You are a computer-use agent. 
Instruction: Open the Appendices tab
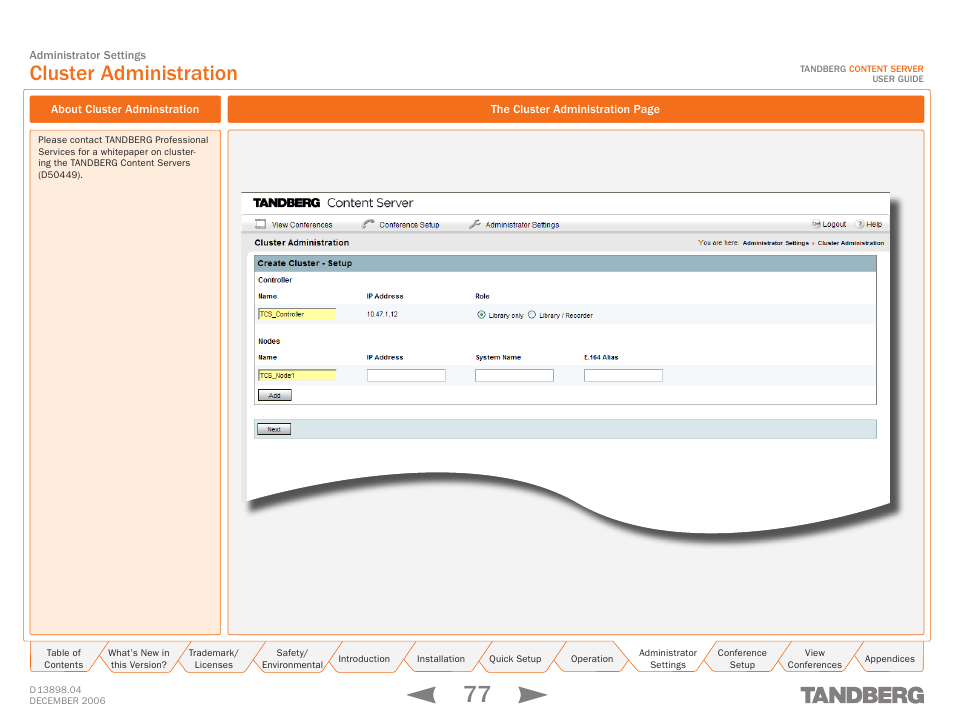pyautogui.click(x=889, y=658)
